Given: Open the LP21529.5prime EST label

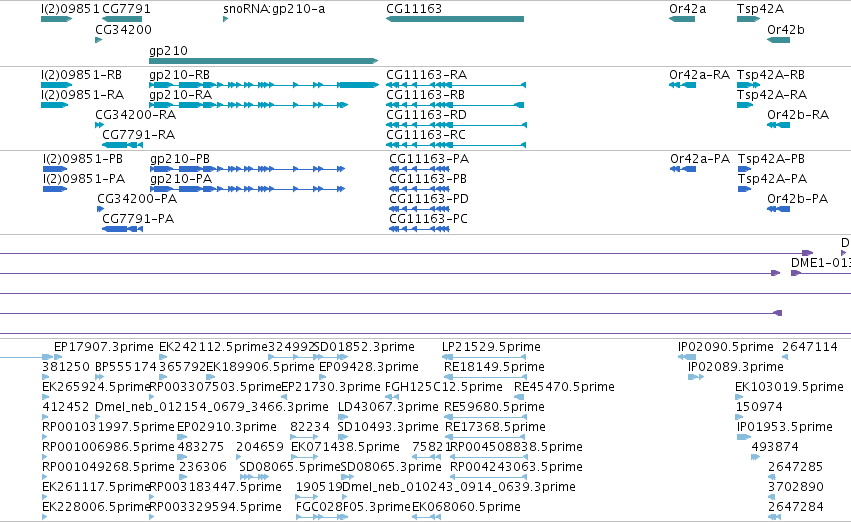Looking at the screenshot, I should point(491,347).
